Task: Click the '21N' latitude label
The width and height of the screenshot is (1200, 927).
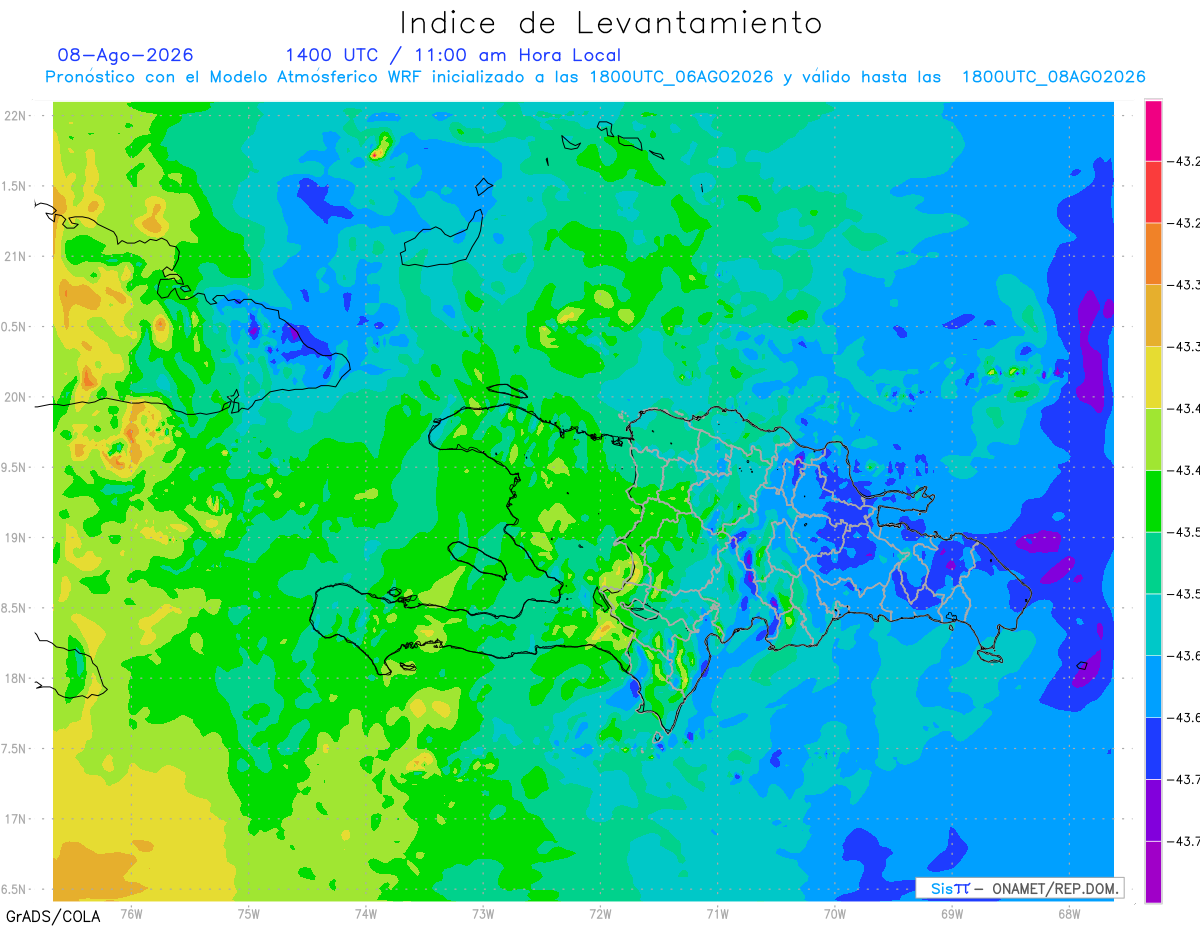Action: pyautogui.click(x=16, y=257)
